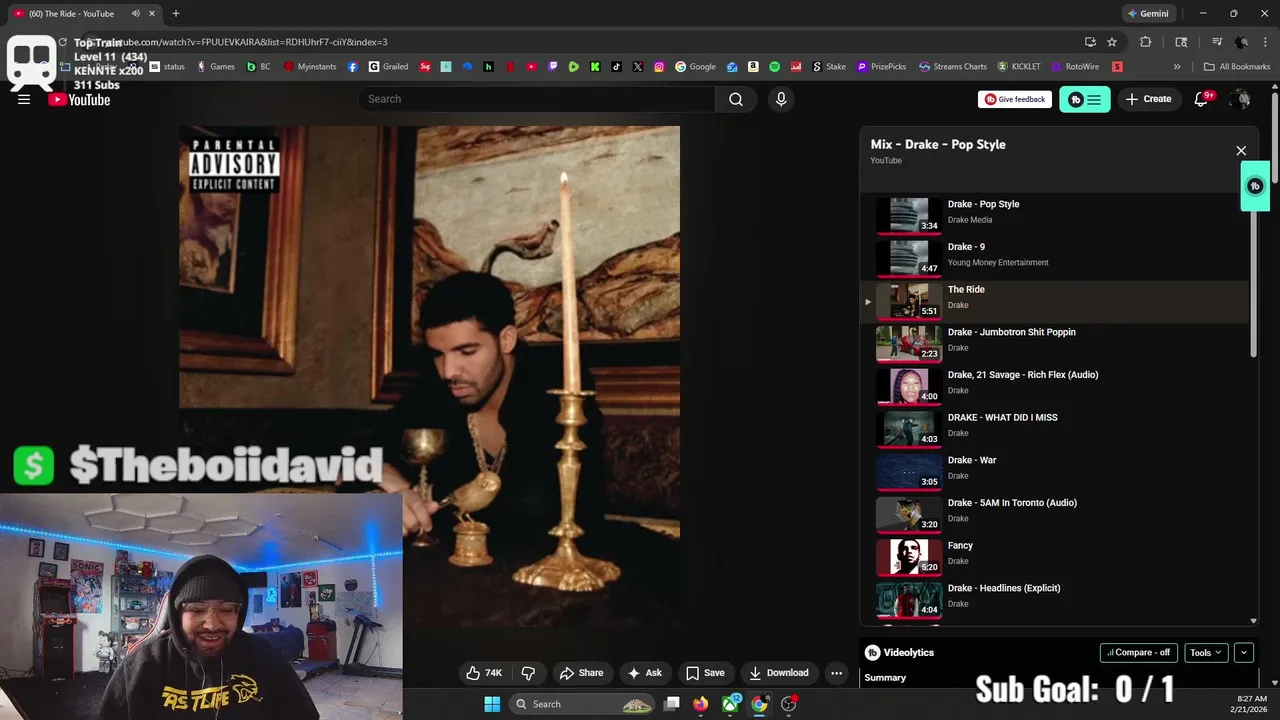The image size is (1280, 720).
Task: Click Give feedback button
Action: tap(1015, 99)
